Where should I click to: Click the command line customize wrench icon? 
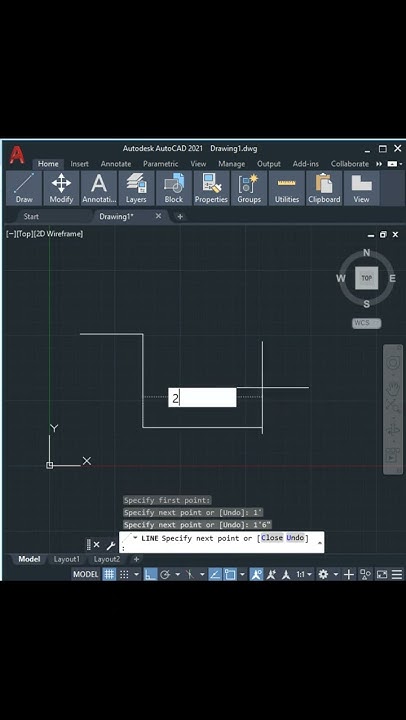point(111,545)
